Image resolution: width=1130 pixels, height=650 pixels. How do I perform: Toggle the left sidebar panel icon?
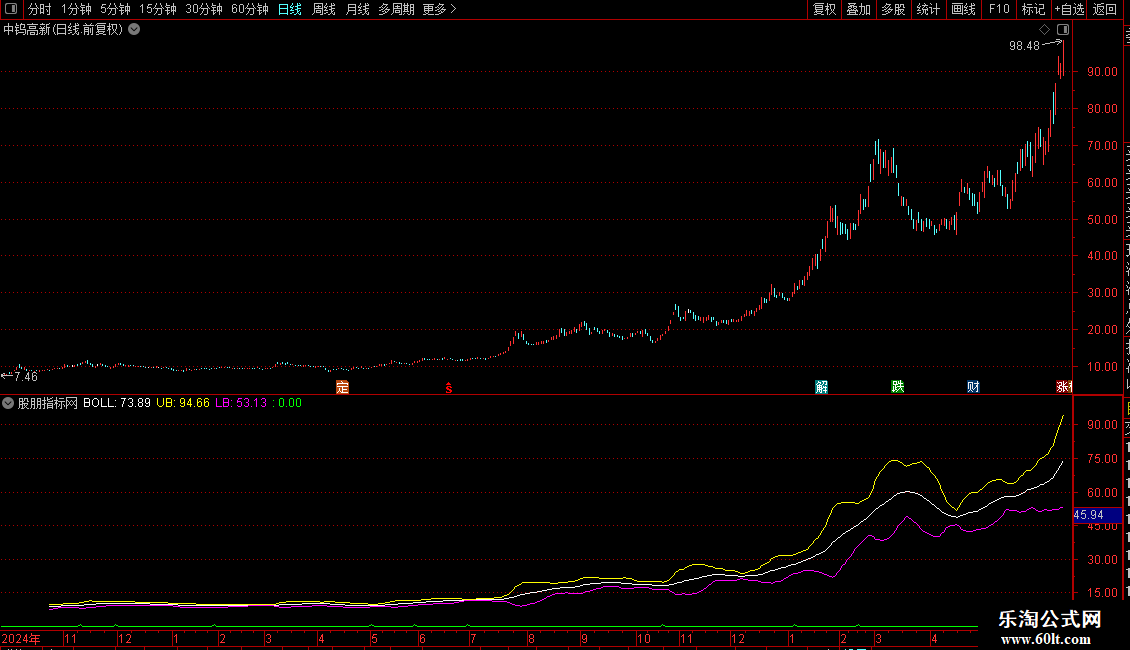pos(11,9)
